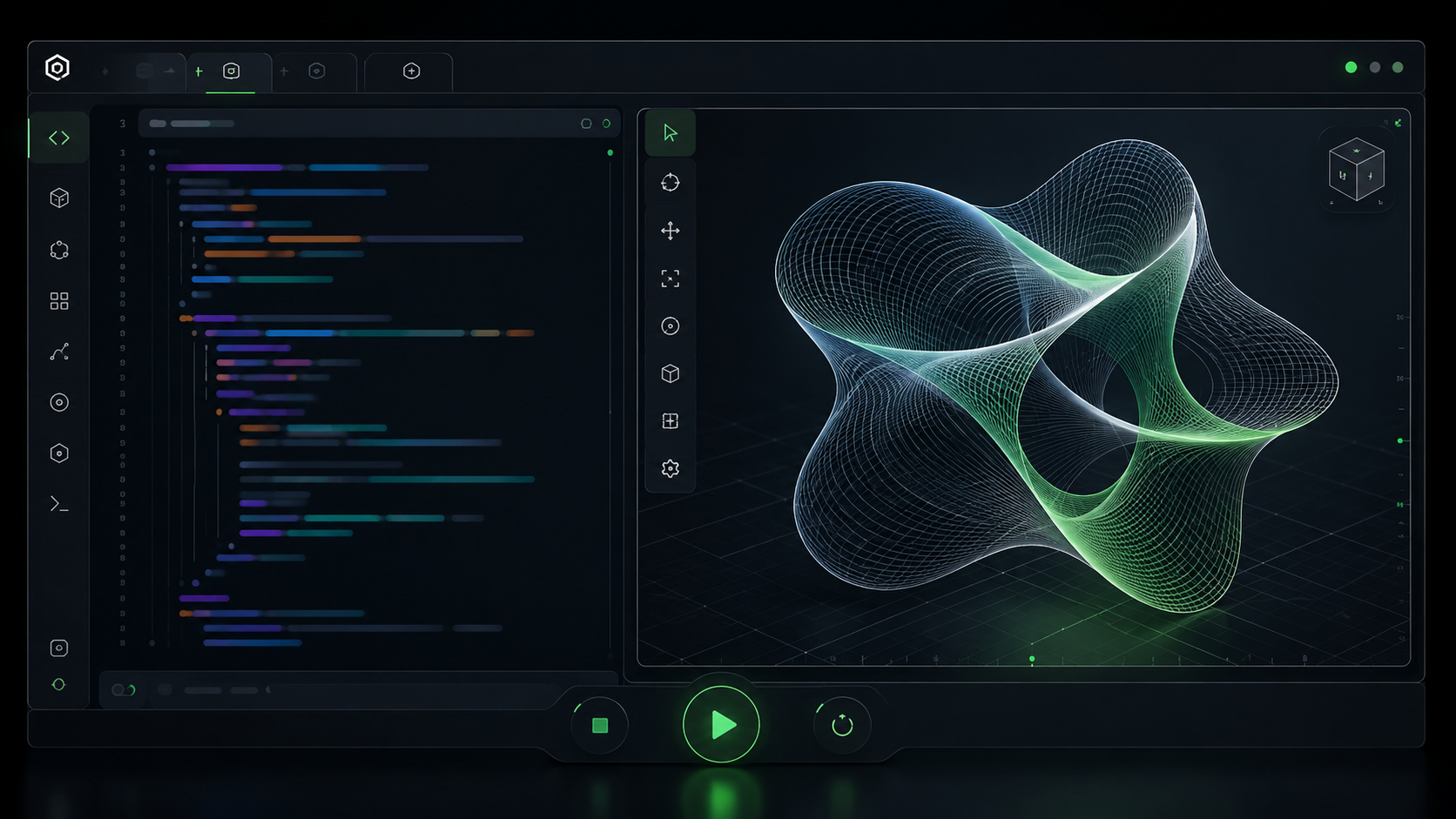Open a new tab with the plus-hexagon button

[x=411, y=71]
